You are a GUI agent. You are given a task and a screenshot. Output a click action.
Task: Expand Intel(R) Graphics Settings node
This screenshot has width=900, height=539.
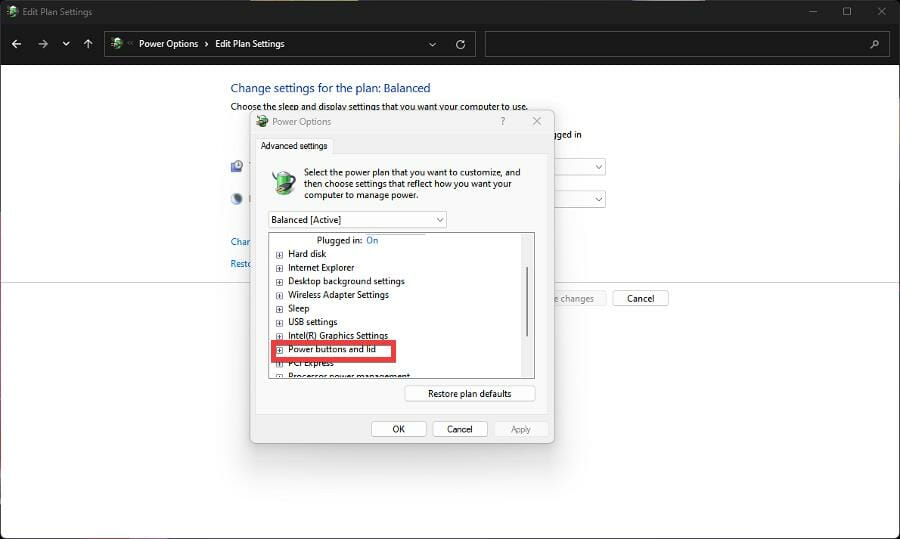coord(280,336)
